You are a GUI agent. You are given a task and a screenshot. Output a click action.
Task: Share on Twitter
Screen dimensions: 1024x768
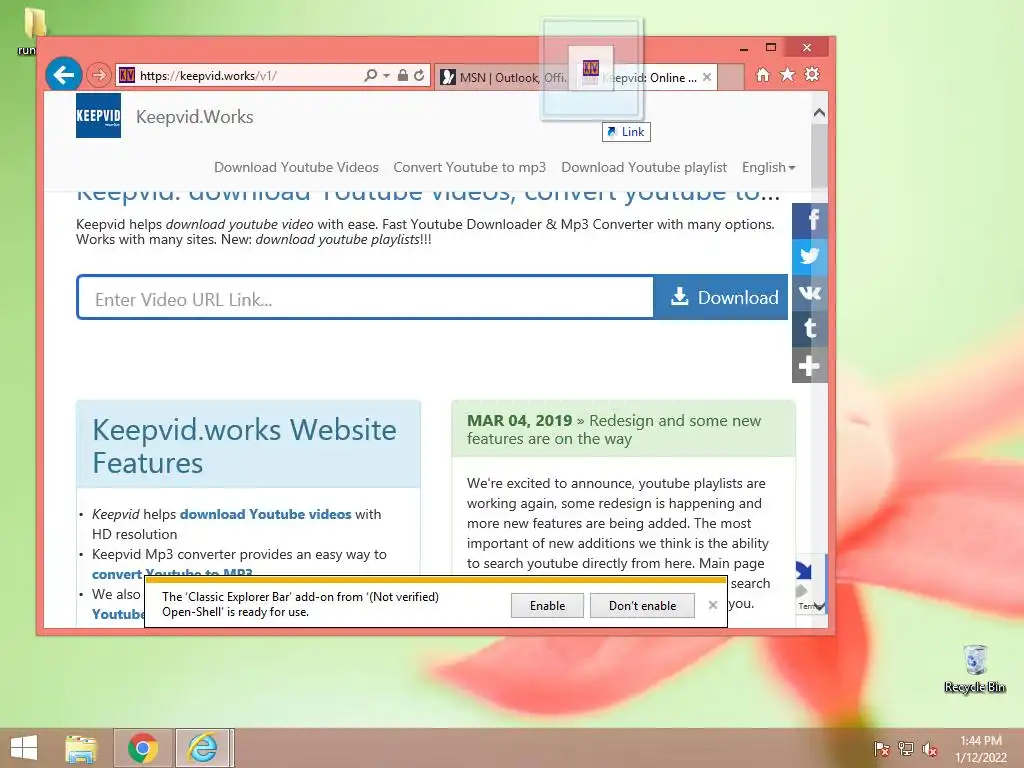coord(810,256)
